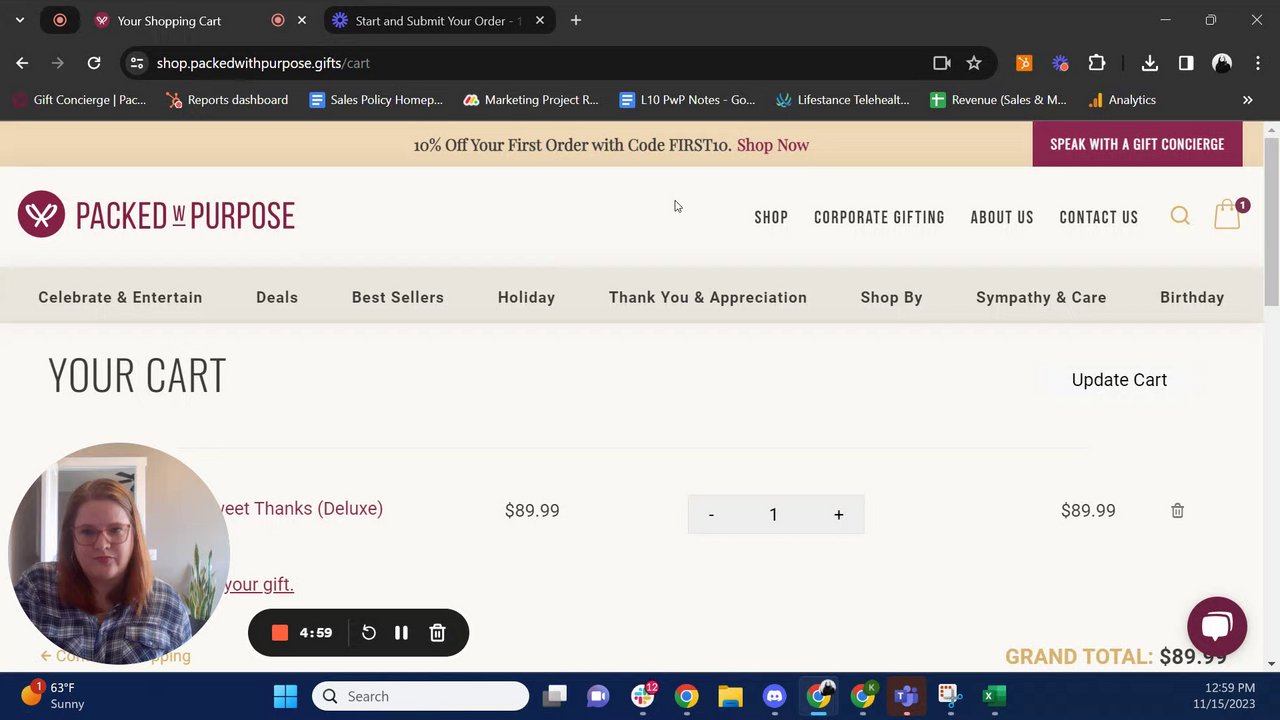Open Lifestance Telehealth bookmark
This screenshot has height=720, width=1280.
click(x=843, y=100)
